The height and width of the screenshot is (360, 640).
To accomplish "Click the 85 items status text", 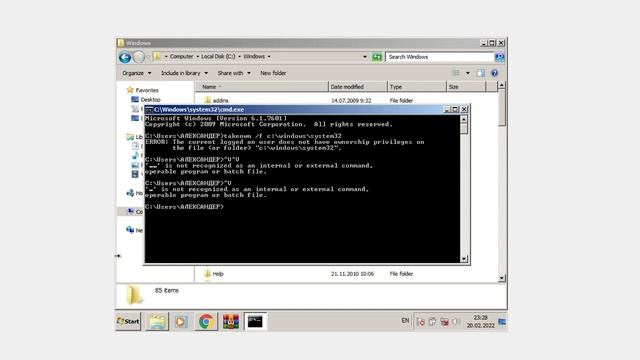I will pos(167,290).
